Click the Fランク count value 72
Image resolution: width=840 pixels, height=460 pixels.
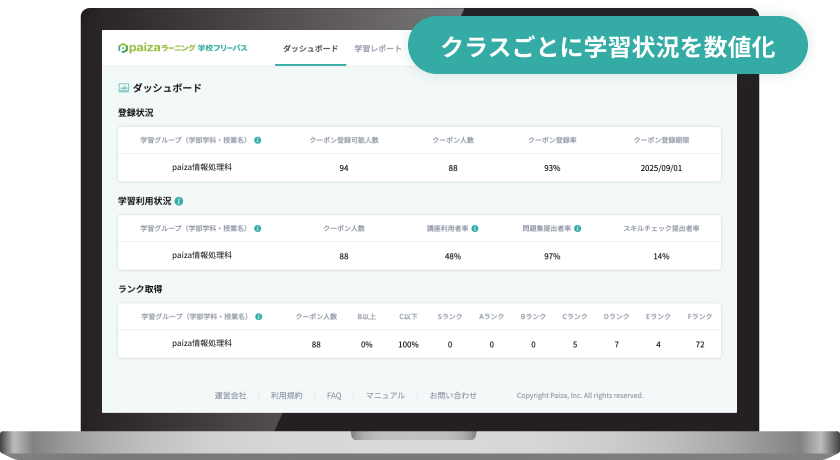tap(700, 345)
